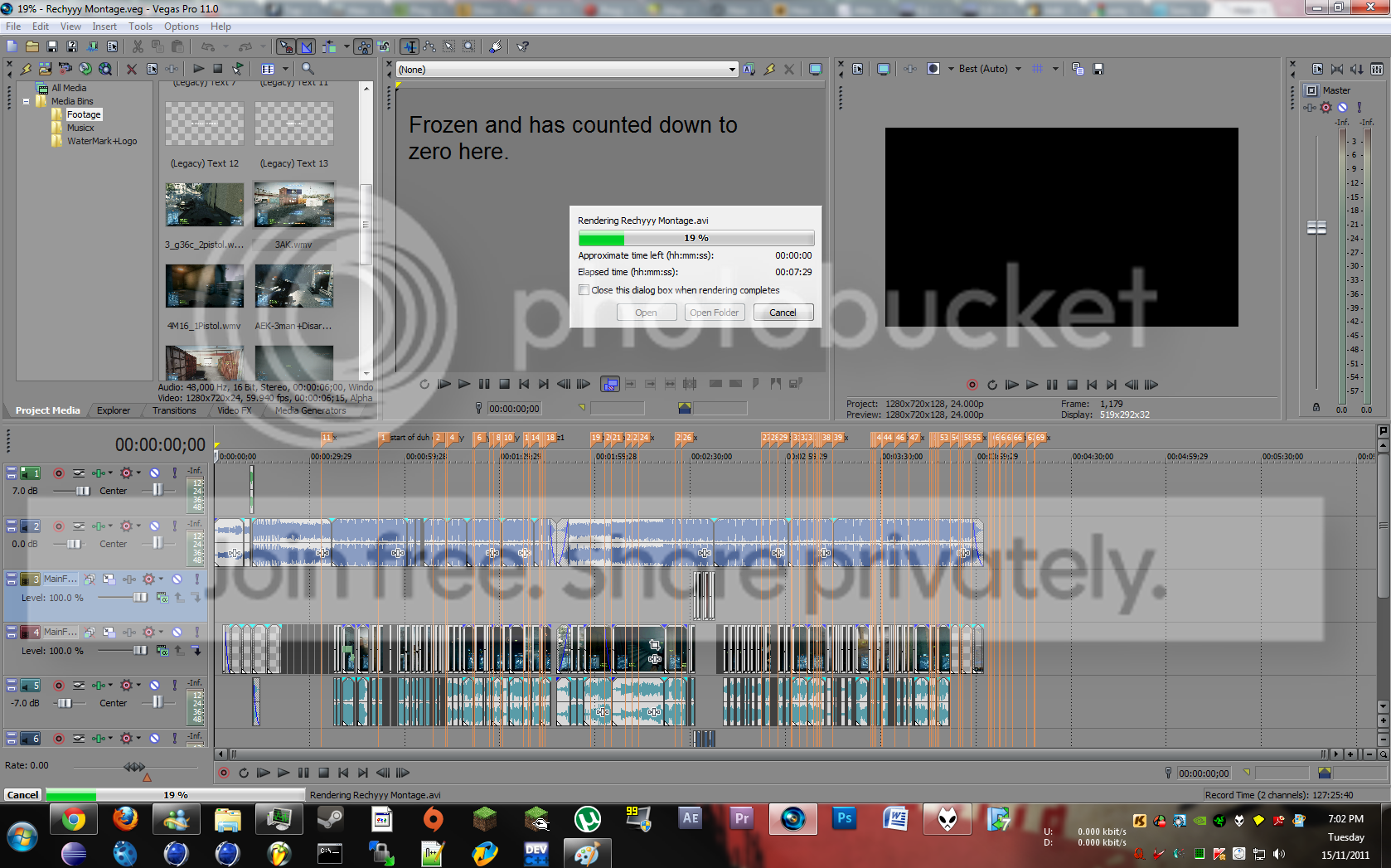This screenshot has width=1391, height=868.
Task: Create a new project via toolbar icon
Action: (12, 46)
